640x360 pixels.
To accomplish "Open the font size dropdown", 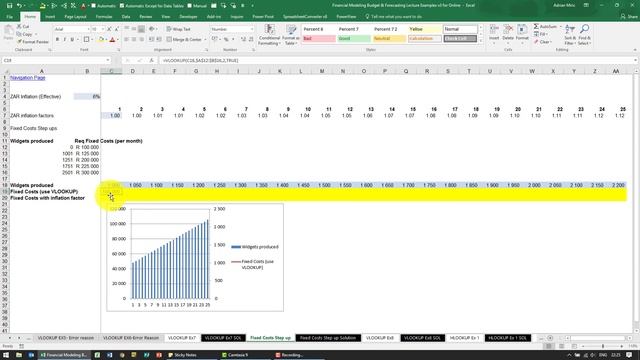I will pyautogui.click(x=102, y=29).
